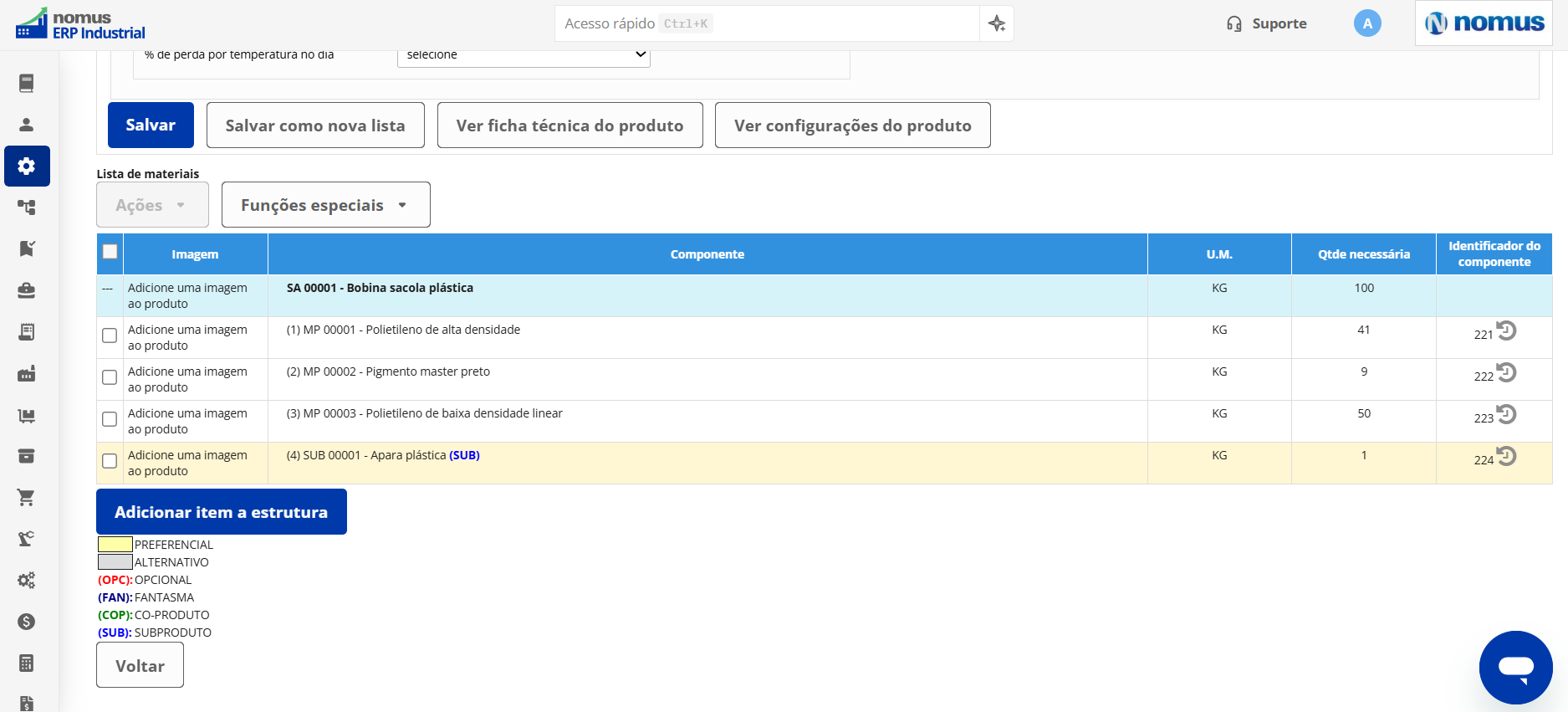Open the gear settings icon in sidebar

click(x=27, y=166)
